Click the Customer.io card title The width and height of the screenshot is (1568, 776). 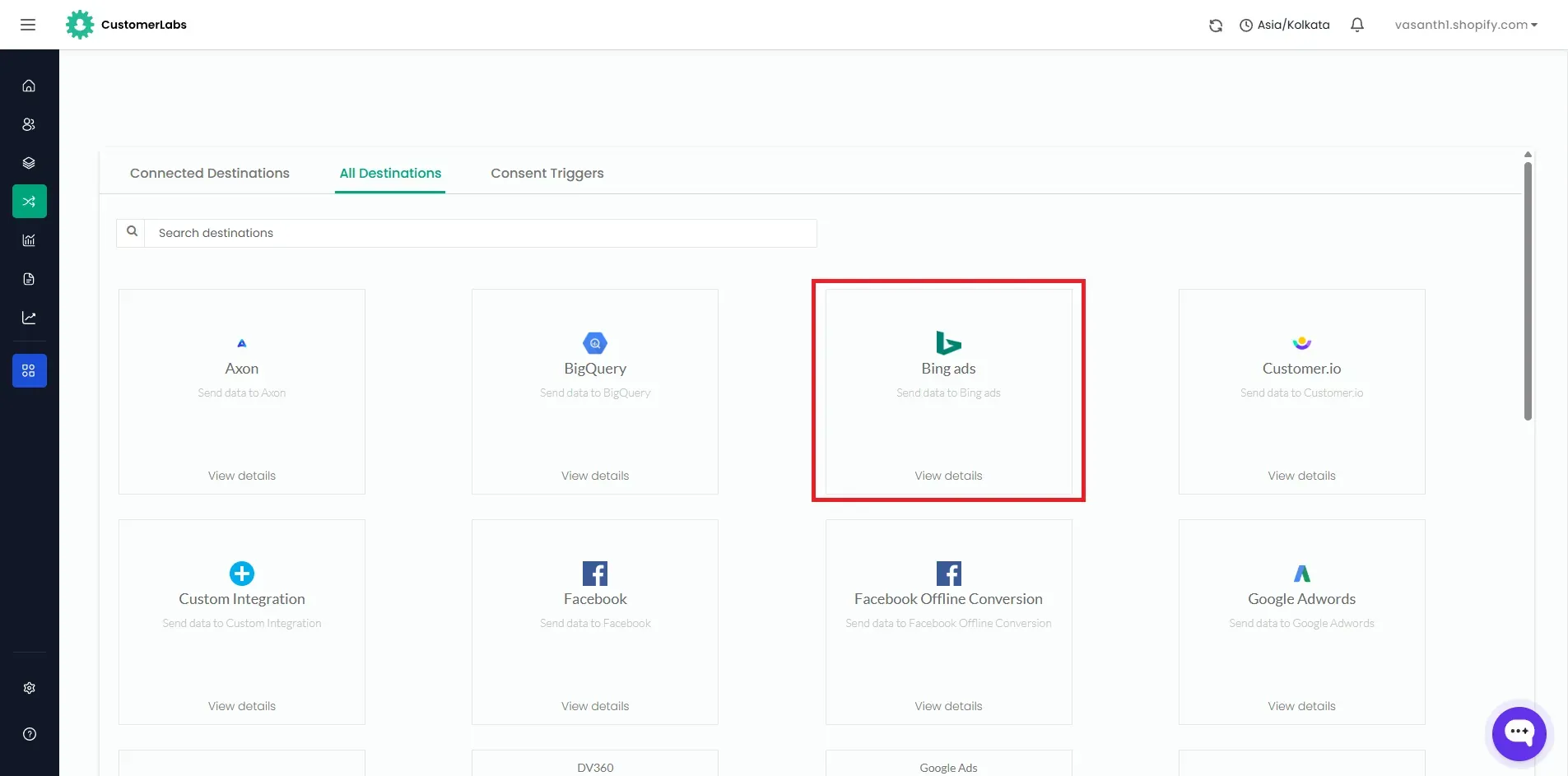point(1302,369)
